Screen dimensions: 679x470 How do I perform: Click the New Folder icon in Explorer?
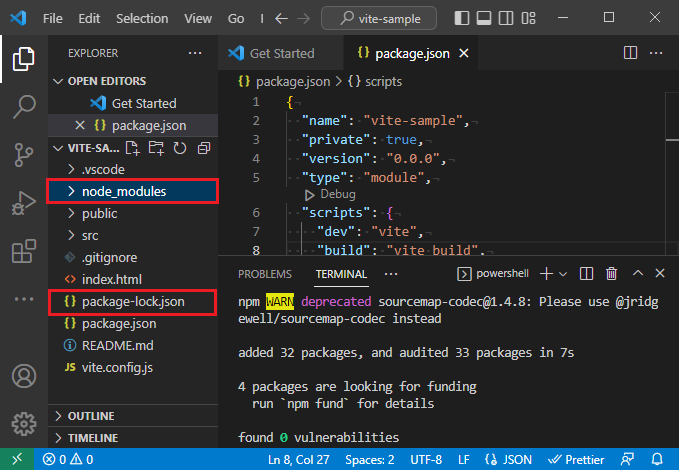(156, 148)
